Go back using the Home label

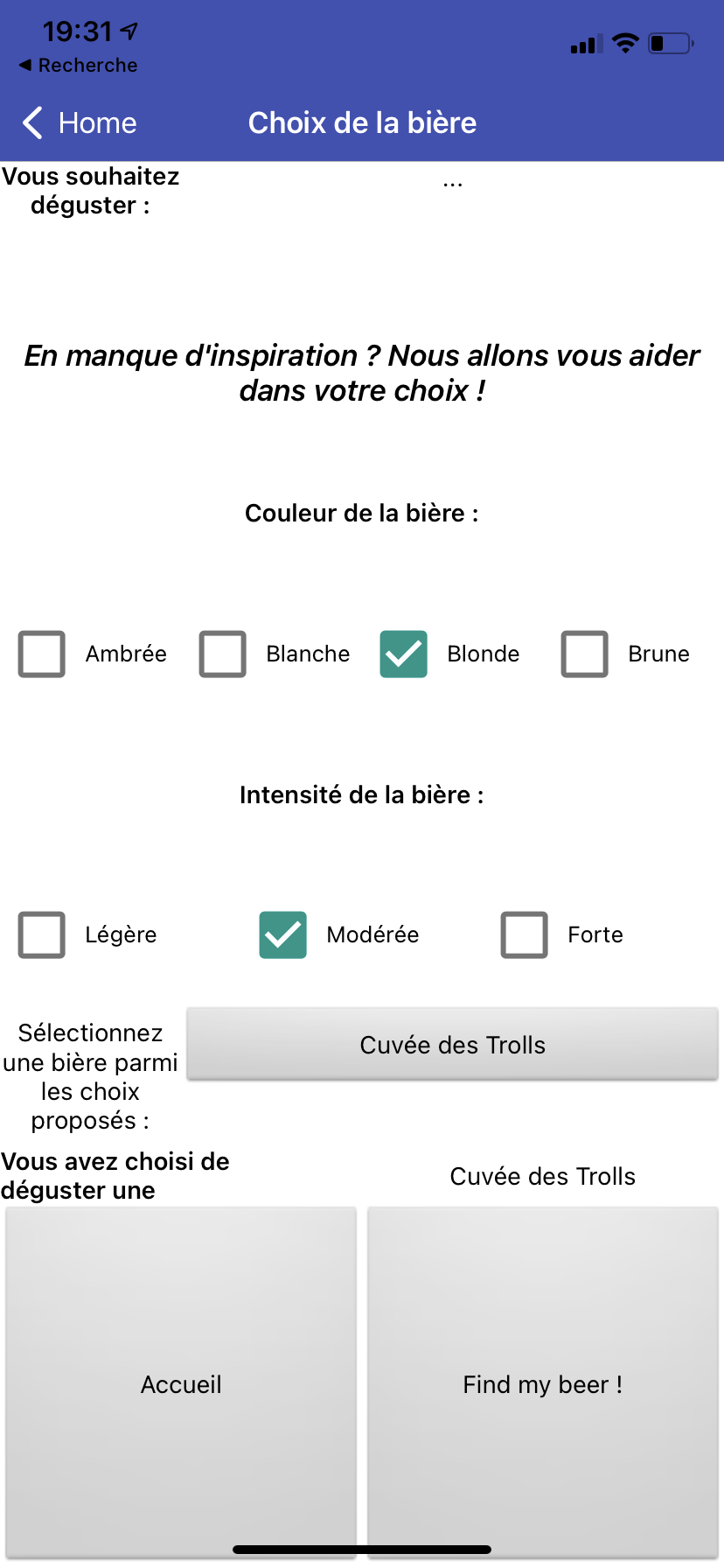click(98, 123)
